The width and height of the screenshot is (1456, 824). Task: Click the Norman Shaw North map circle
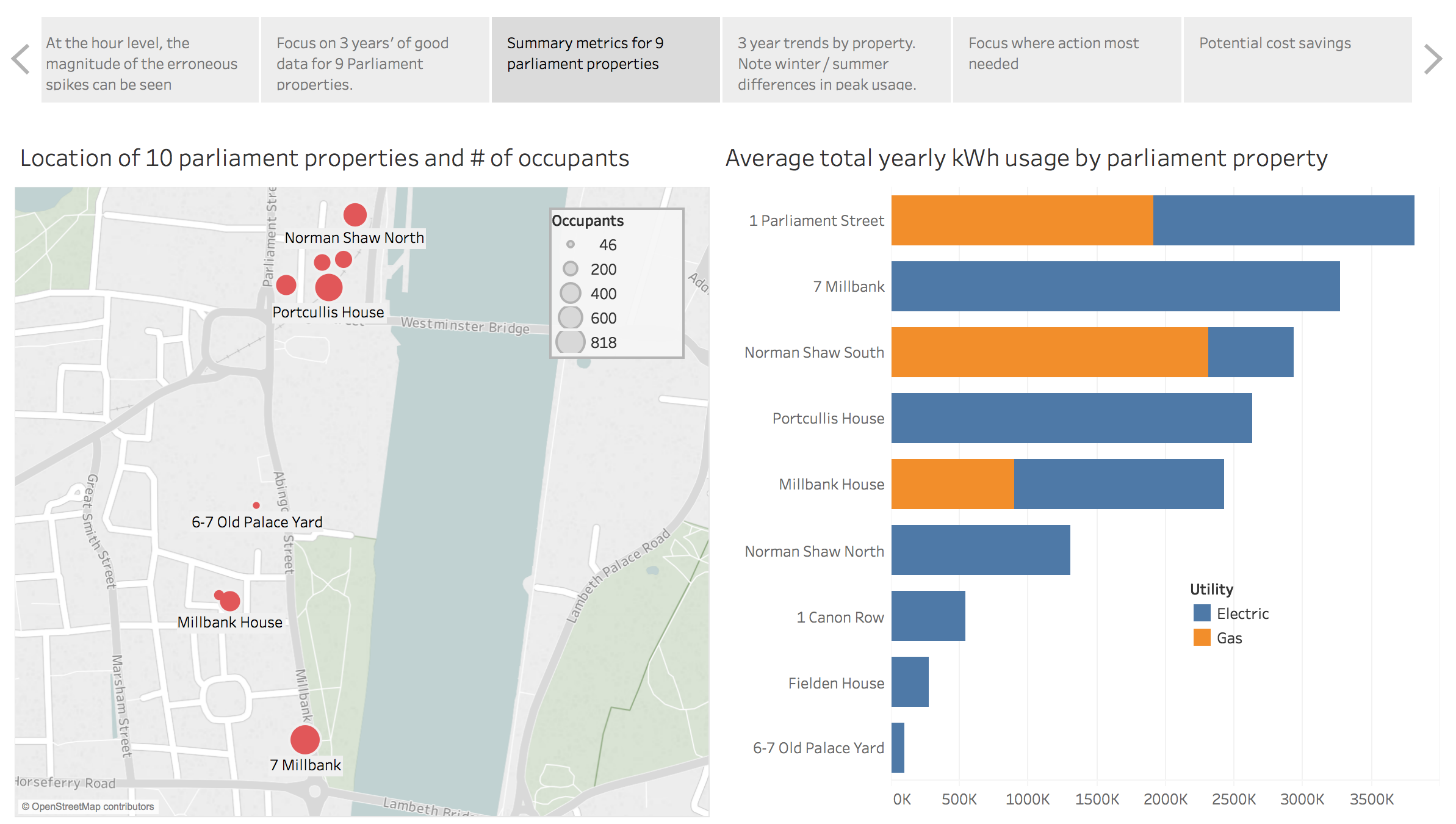point(355,214)
